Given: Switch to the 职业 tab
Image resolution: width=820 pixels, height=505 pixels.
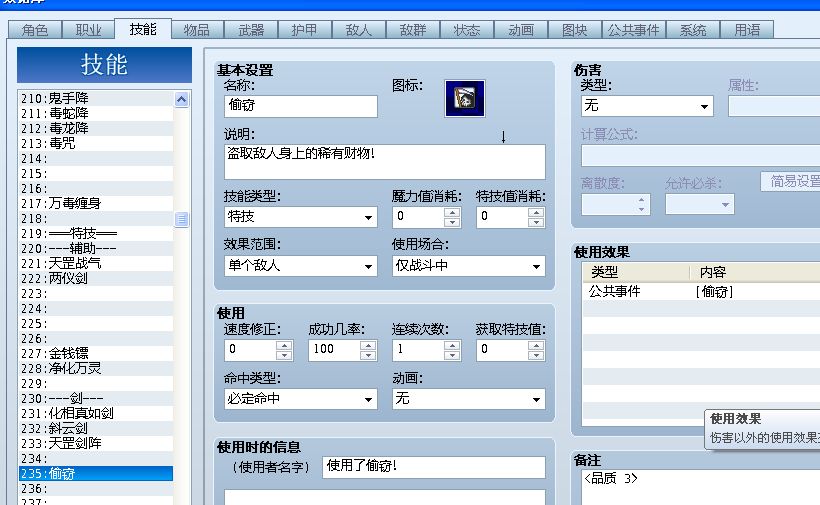Looking at the screenshot, I should pos(88,30).
